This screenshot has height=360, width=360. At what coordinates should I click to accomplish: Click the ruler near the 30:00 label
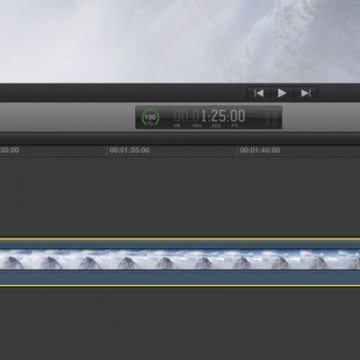pyautogui.click(x=9, y=150)
